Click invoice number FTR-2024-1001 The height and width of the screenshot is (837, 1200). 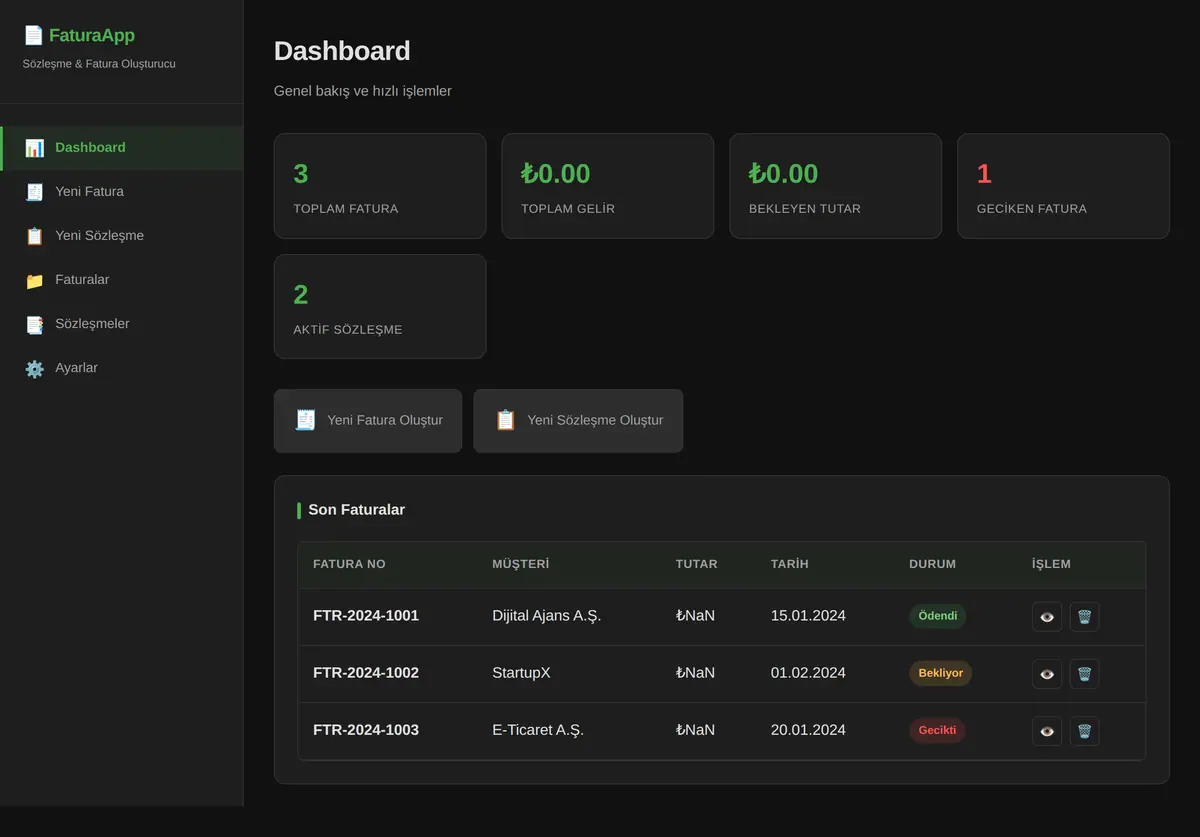pos(366,616)
